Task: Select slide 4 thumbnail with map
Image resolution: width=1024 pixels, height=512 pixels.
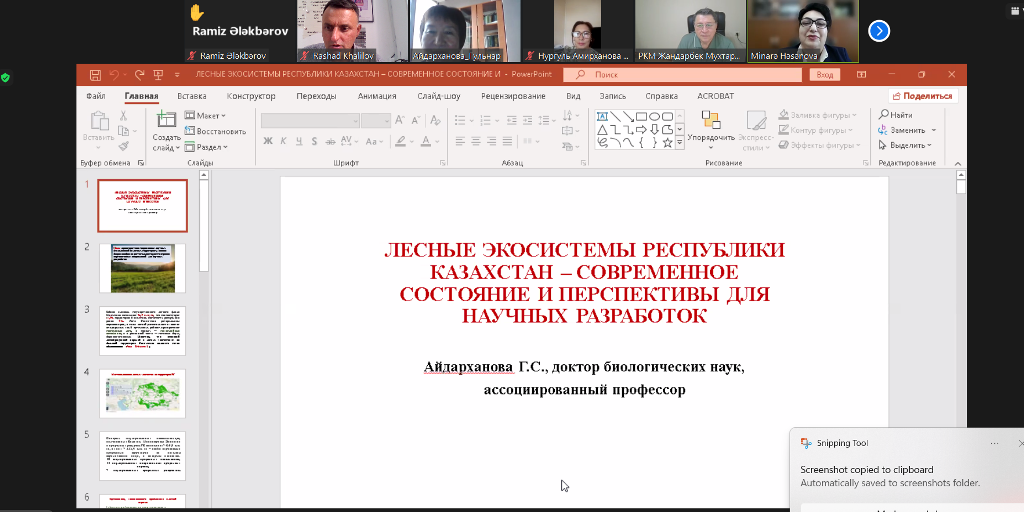Action: (x=142, y=394)
